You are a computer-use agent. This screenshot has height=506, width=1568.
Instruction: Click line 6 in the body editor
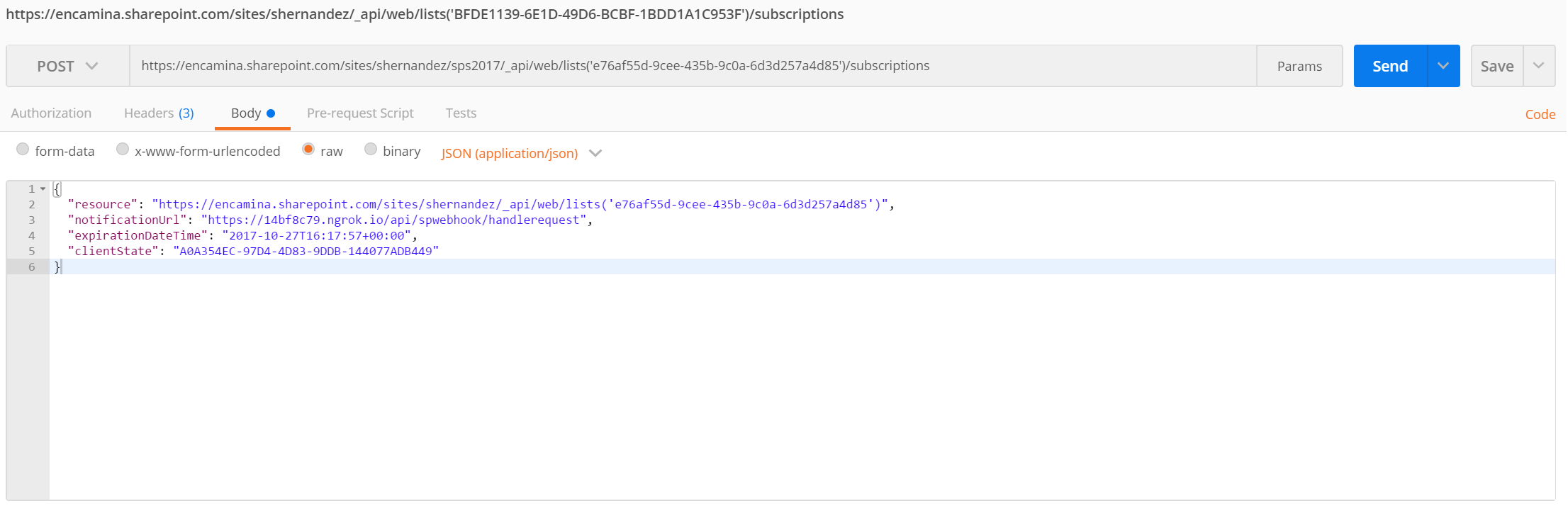coord(425,266)
